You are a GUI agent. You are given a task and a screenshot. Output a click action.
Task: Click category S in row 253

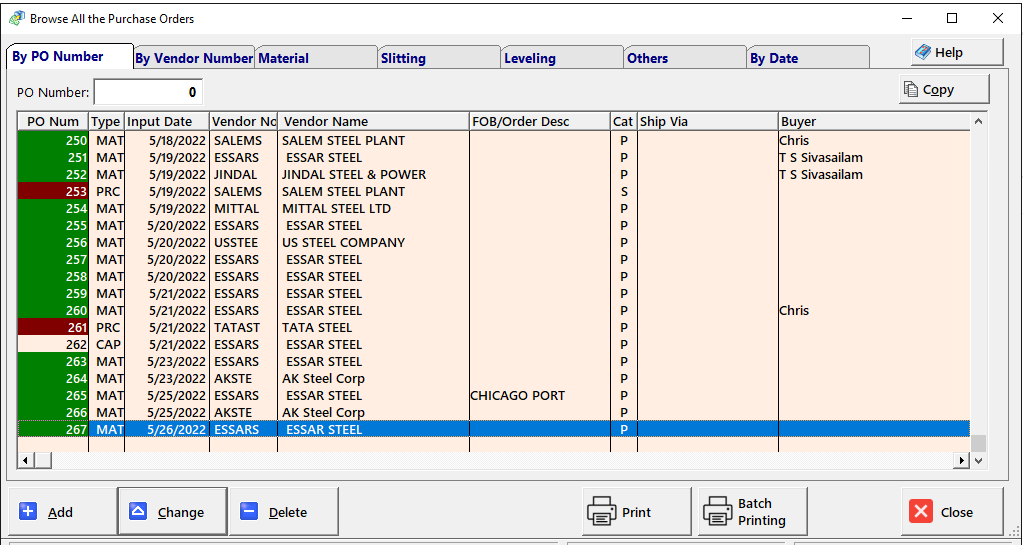point(624,191)
